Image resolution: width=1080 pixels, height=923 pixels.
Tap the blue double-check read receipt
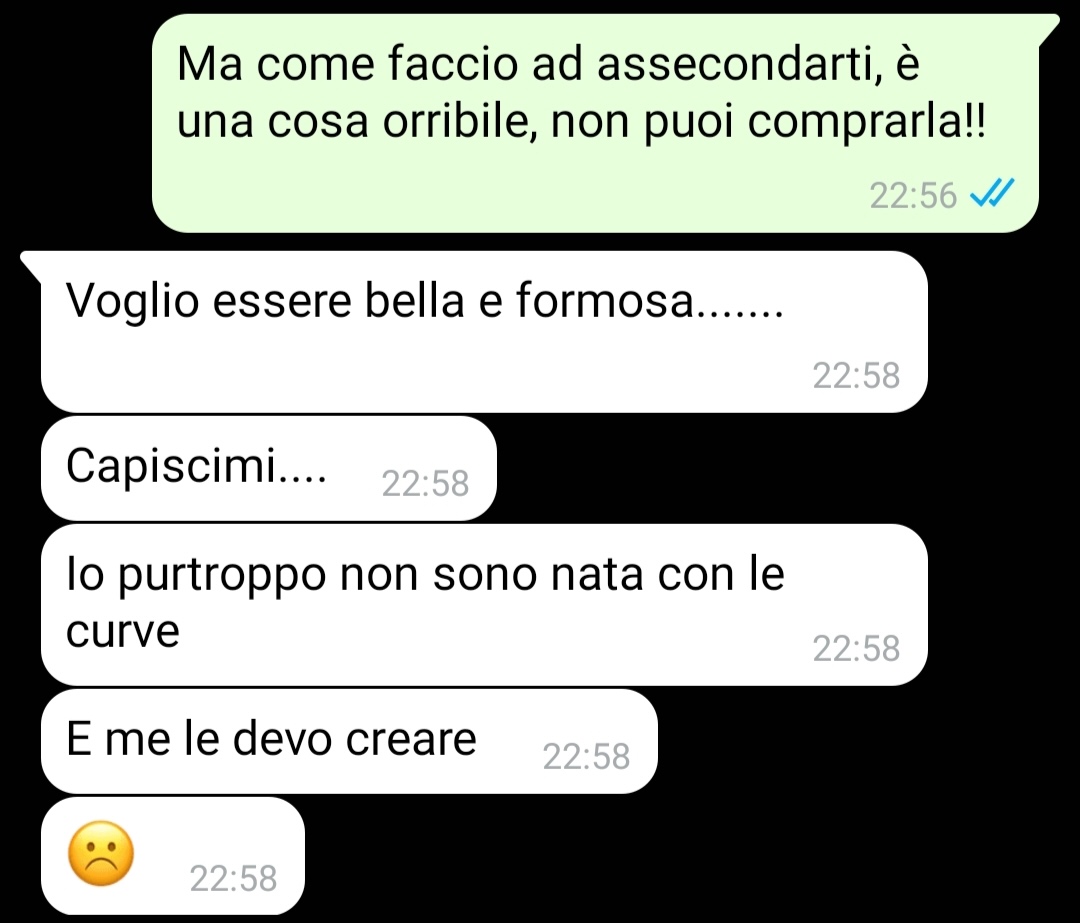[992, 194]
